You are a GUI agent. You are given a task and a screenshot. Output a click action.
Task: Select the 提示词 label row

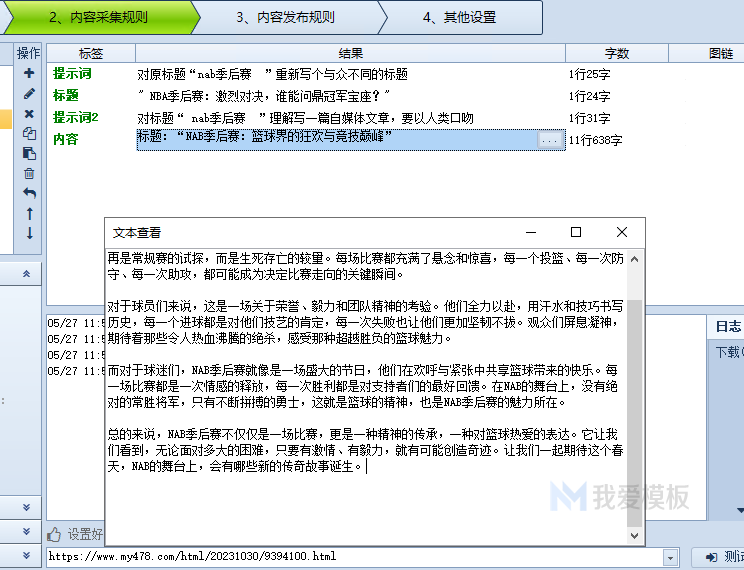coord(72,74)
